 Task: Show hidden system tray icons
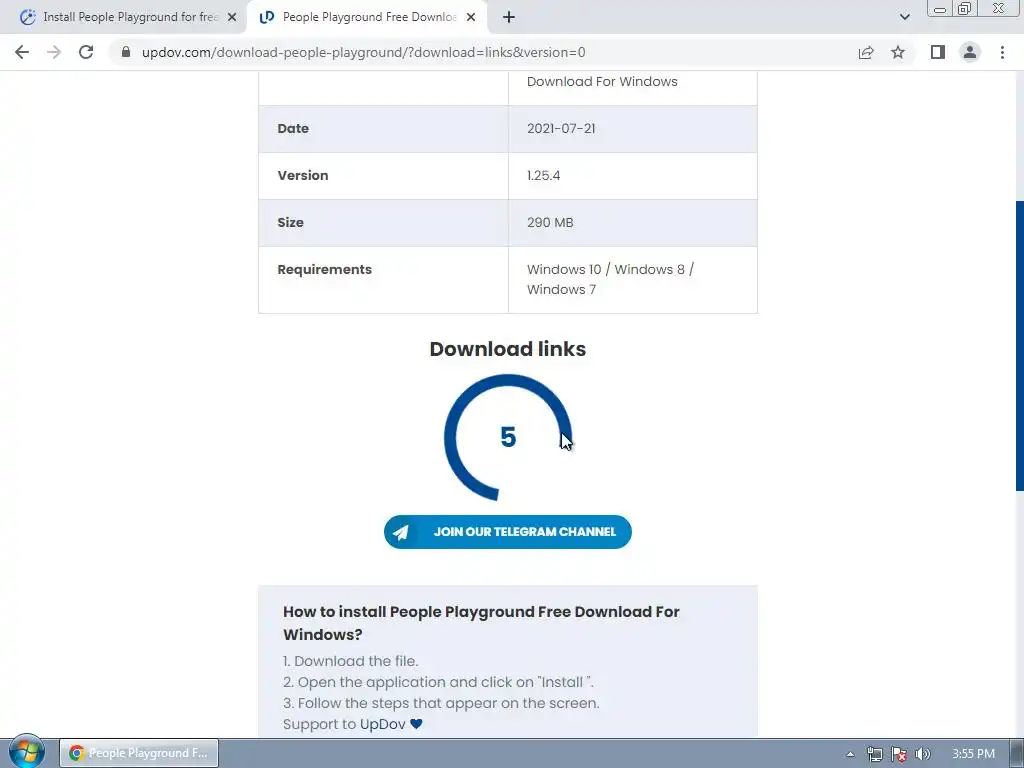click(850, 754)
